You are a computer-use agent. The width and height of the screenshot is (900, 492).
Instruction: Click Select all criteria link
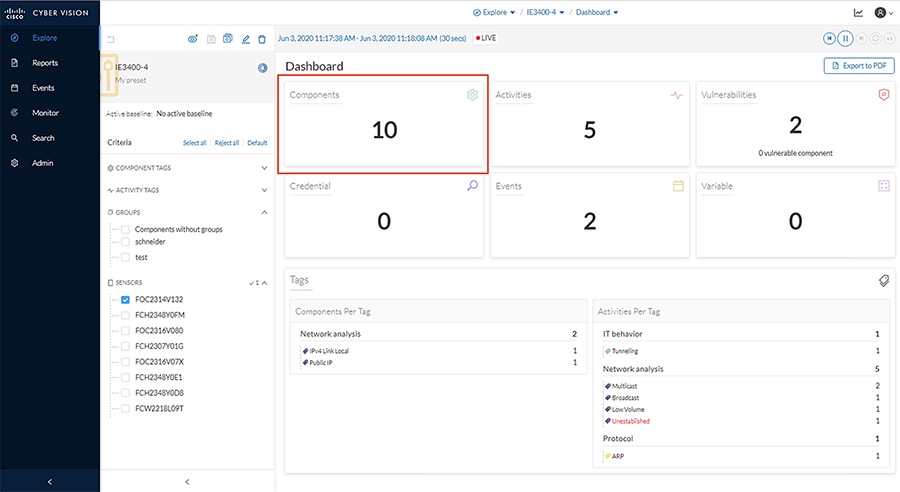pos(195,143)
